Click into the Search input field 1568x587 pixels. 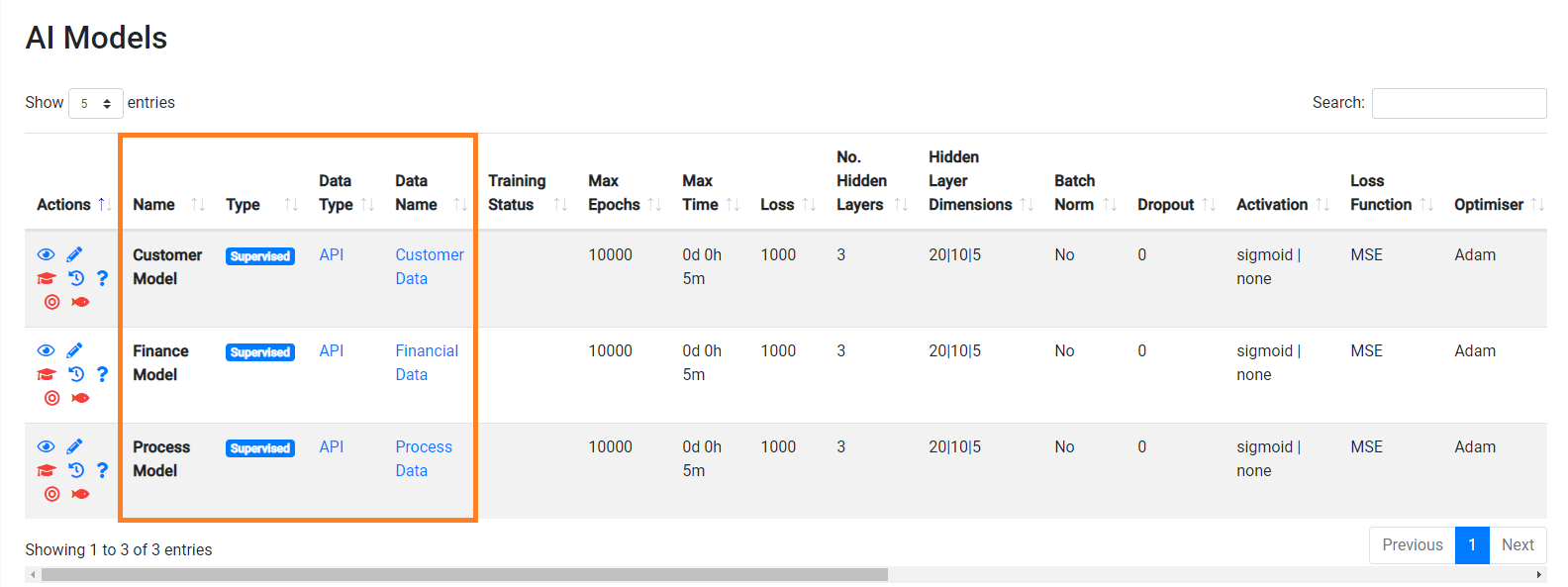point(1458,103)
